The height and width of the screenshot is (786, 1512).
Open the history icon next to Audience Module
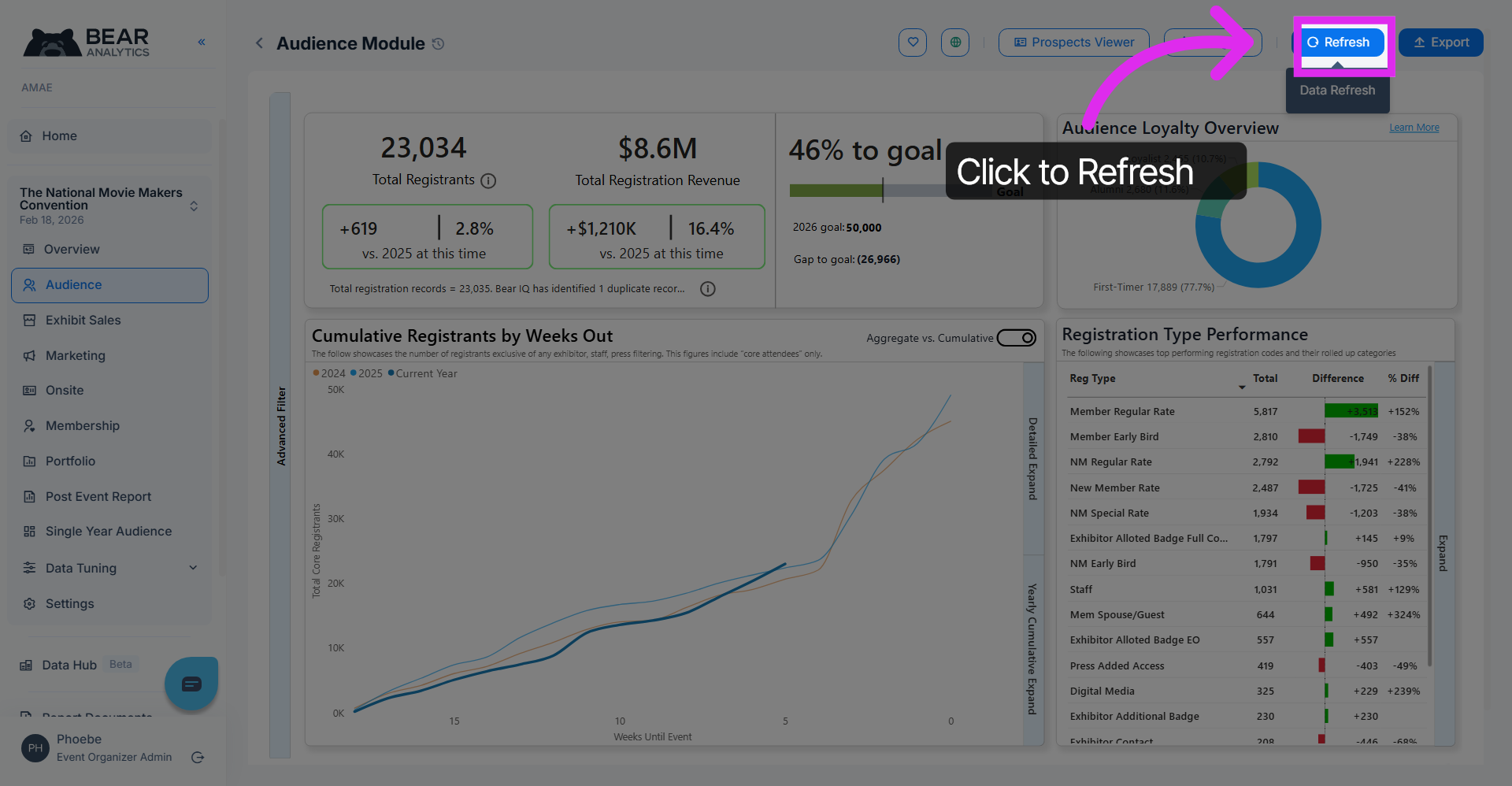pyautogui.click(x=439, y=44)
